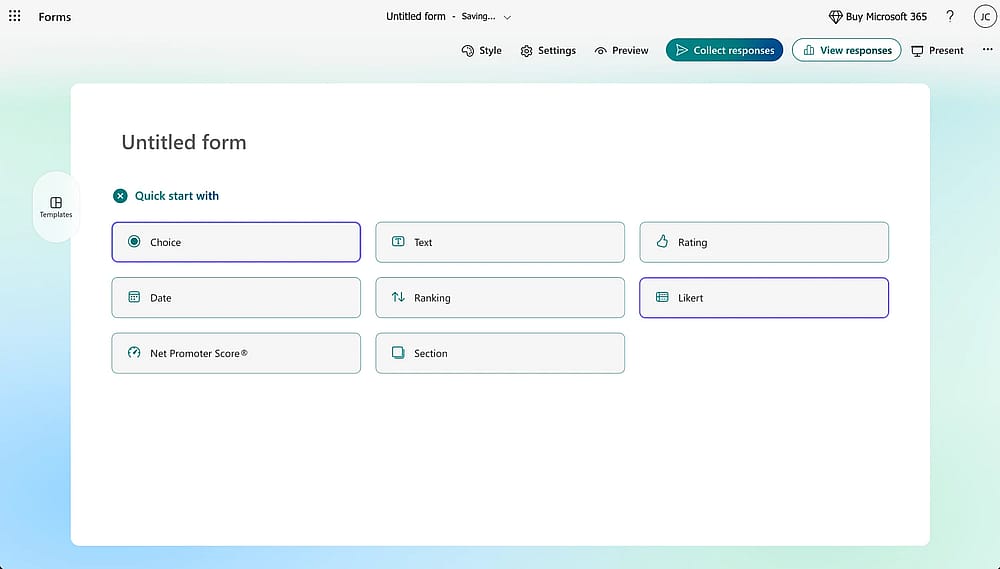Preview the form
1000x569 pixels.
(621, 50)
